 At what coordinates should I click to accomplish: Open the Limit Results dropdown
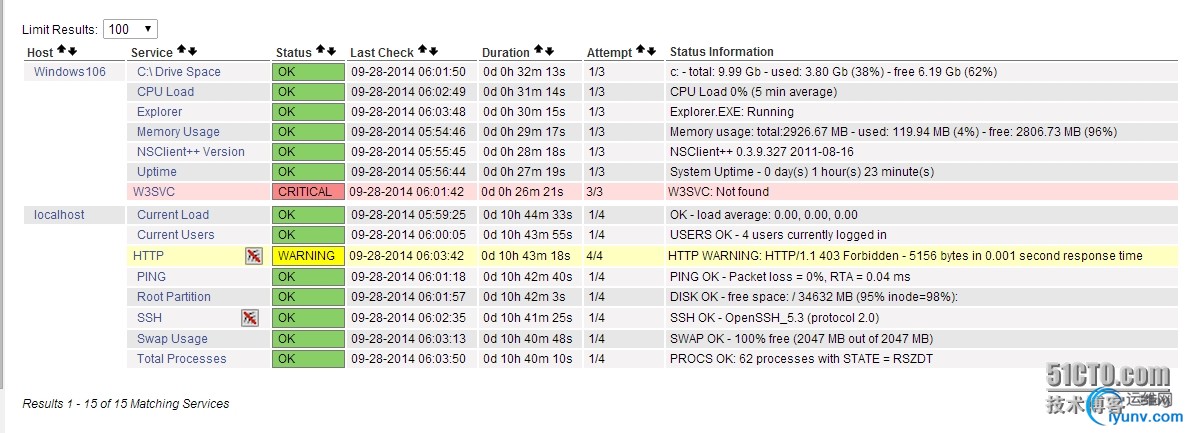pos(130,30)
